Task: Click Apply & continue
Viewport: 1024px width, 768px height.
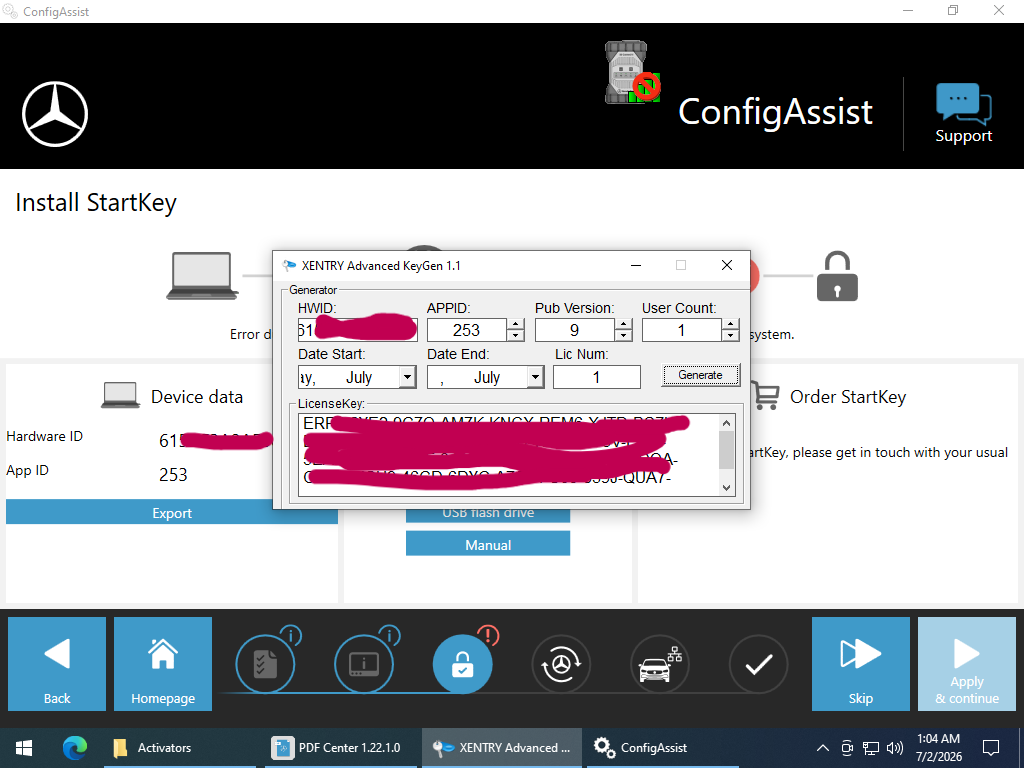Action: coord(967,664)
